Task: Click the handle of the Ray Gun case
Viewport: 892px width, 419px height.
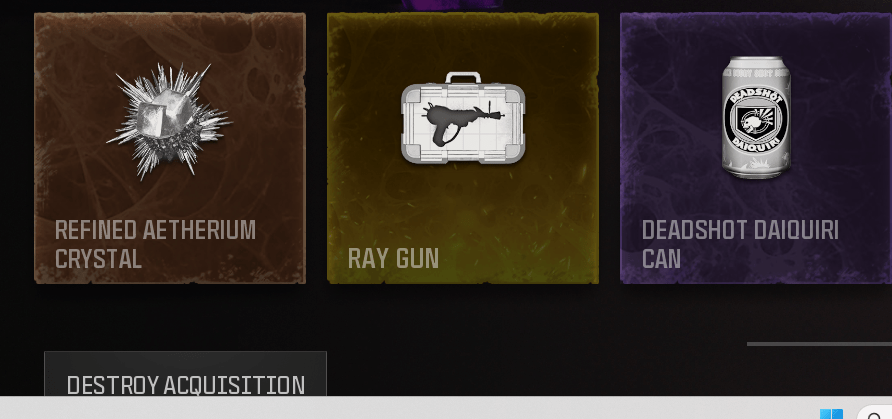Action: [x=463, y=78]
